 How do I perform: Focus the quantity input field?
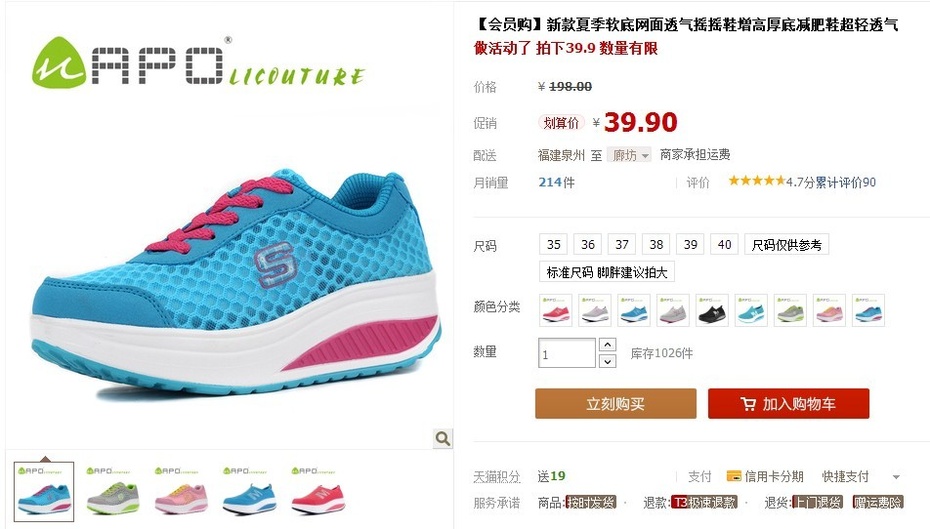(567, 353)
